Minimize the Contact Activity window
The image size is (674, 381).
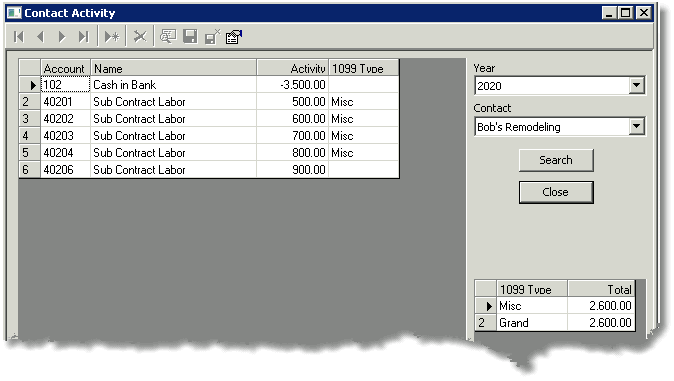[609, 13]
